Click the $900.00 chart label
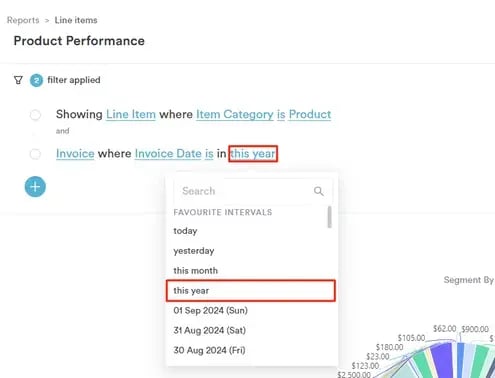 475,329
